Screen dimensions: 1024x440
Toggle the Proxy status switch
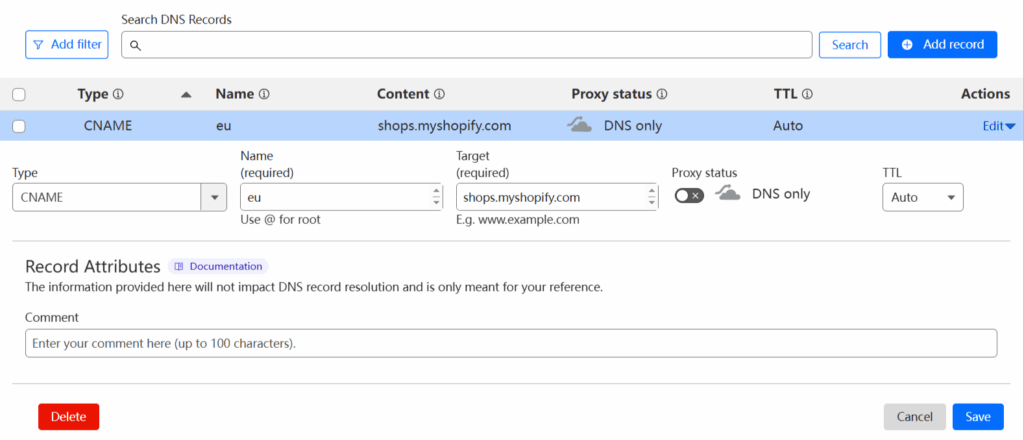(x=689, y=196)
